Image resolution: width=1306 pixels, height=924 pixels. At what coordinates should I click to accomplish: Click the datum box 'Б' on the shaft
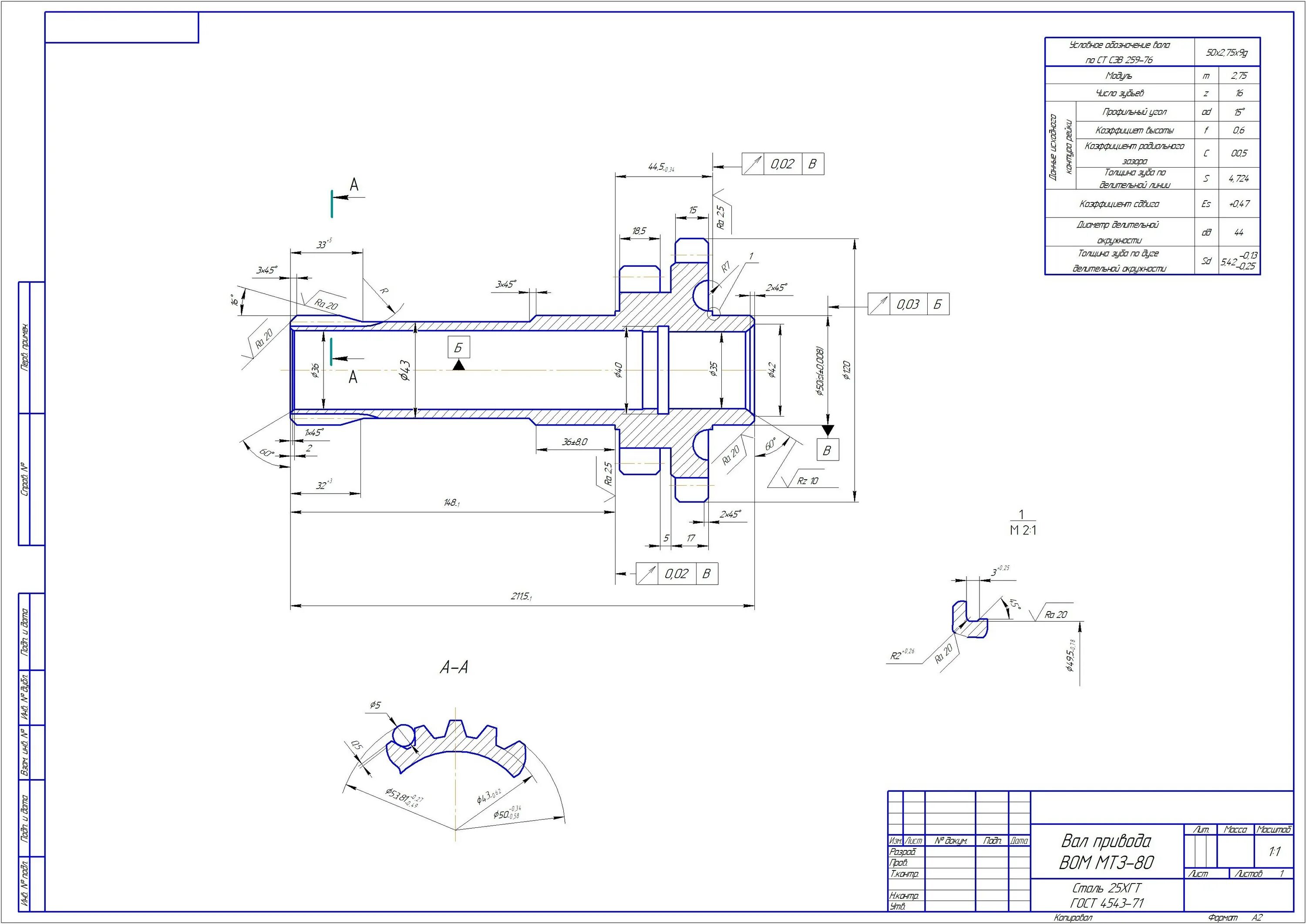459,348
